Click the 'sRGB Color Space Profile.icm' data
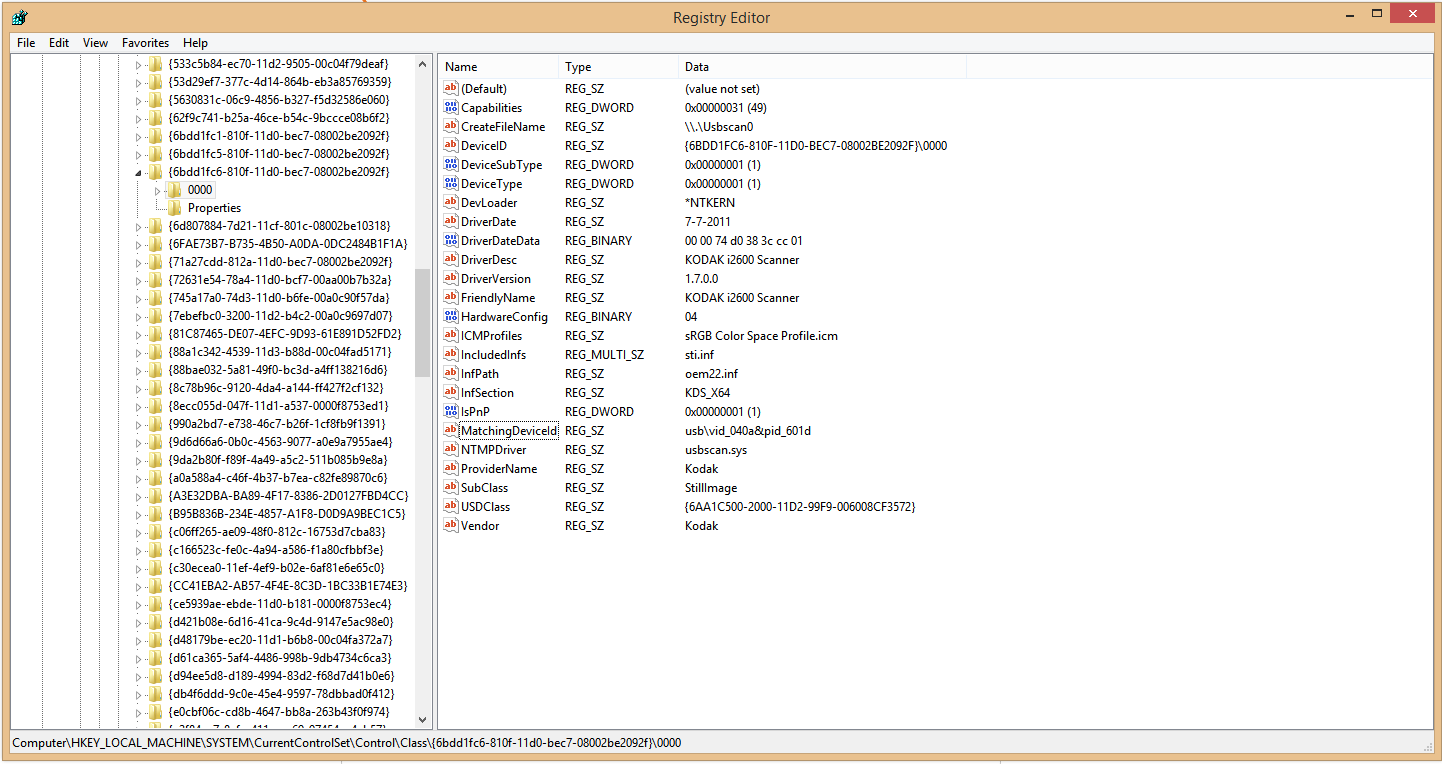 pos(761,336)
